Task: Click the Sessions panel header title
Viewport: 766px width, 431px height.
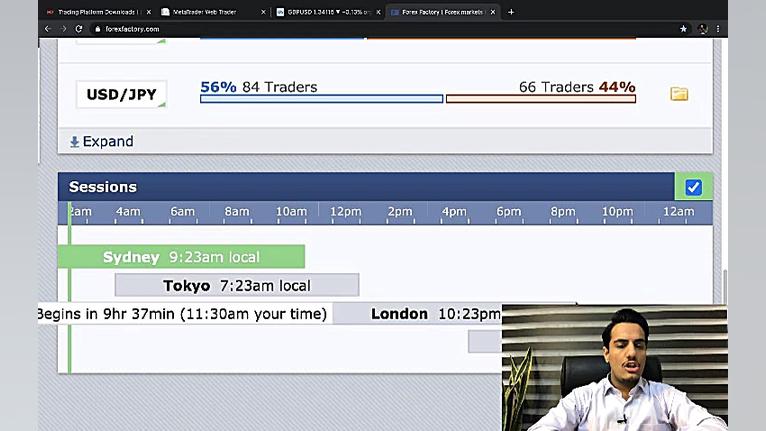Action: tap(103, 187)
